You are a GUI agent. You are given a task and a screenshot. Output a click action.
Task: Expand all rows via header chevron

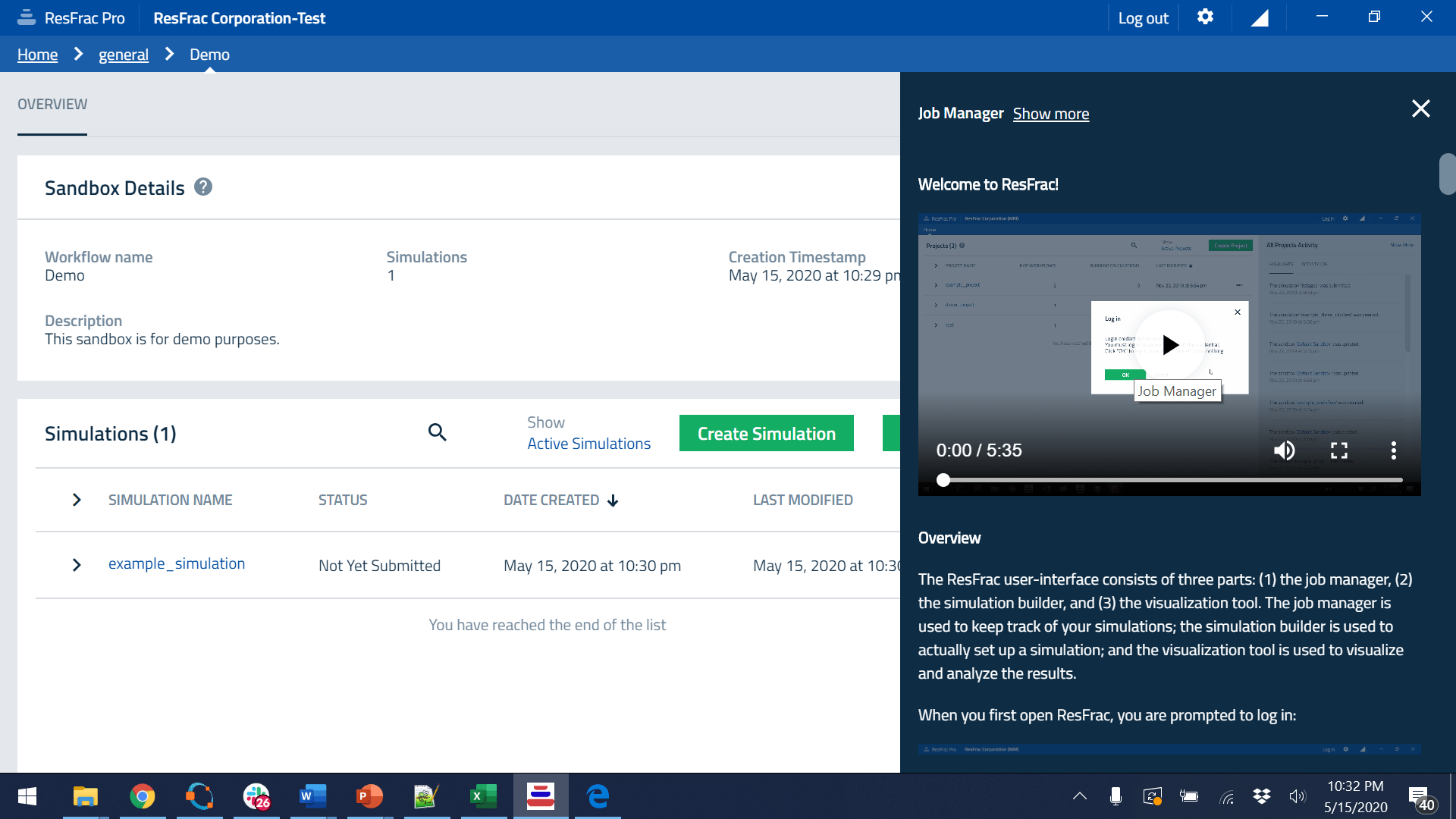(77, 500)
